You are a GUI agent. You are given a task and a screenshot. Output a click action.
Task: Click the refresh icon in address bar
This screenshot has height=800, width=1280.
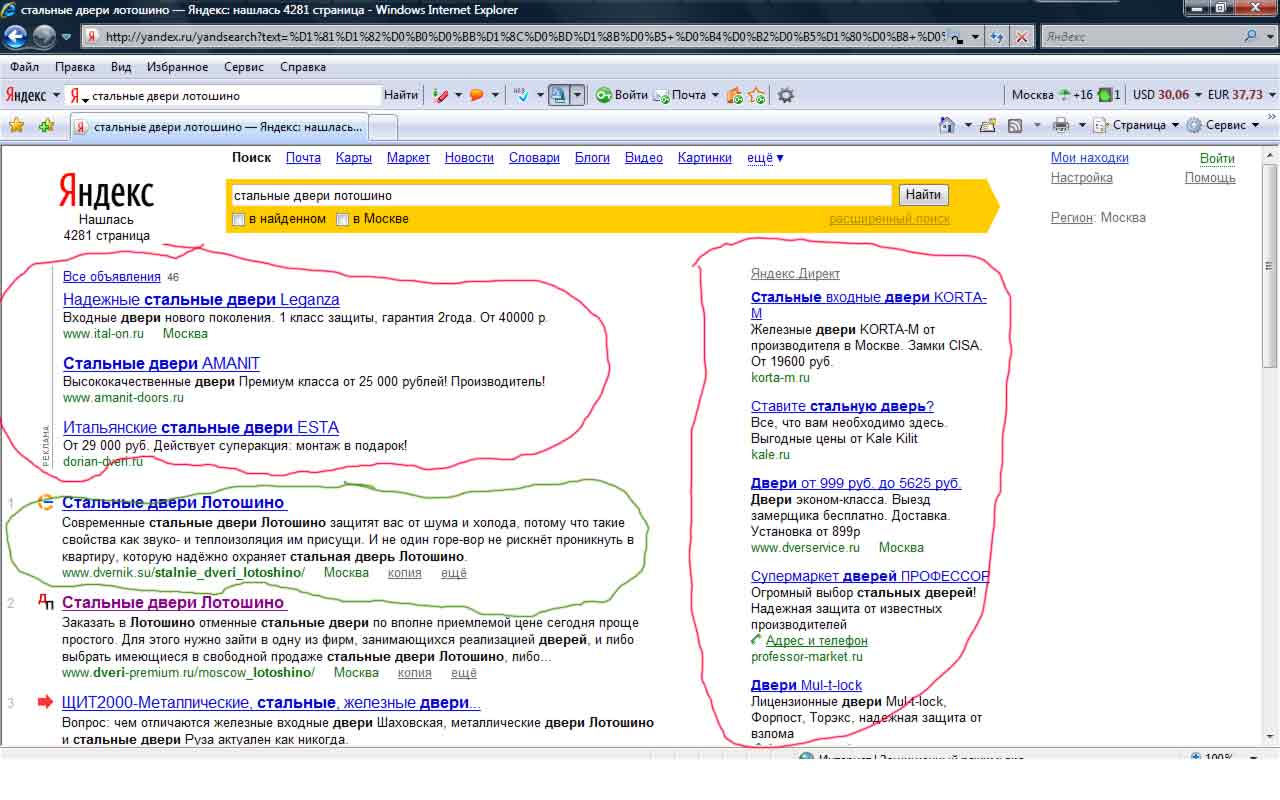coord(996,37)
